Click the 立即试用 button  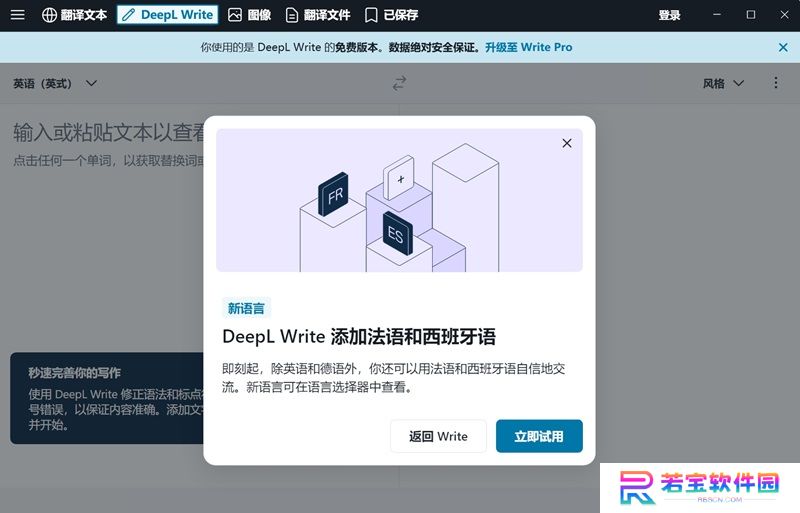coord(539,436)
